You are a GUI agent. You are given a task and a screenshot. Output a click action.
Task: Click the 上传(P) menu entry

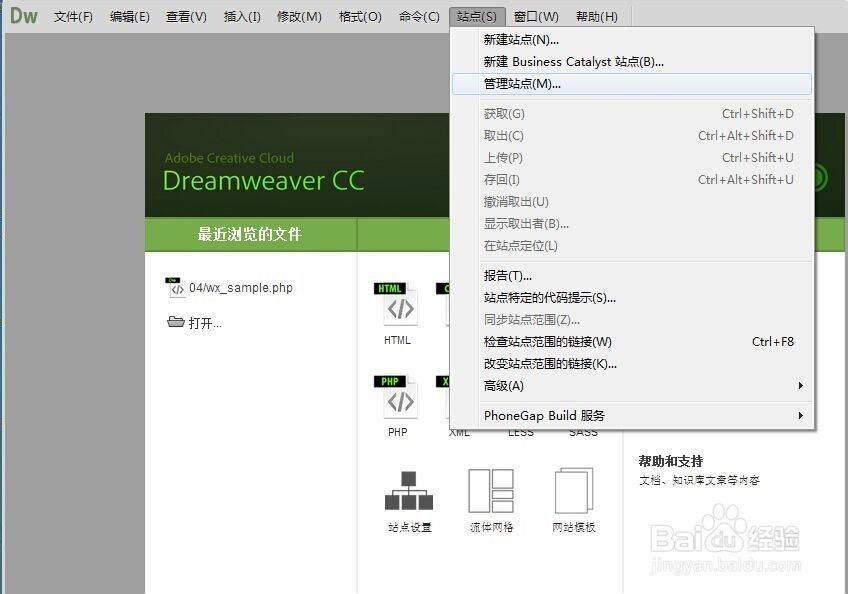pyautogui.click(x=632, y=157)
